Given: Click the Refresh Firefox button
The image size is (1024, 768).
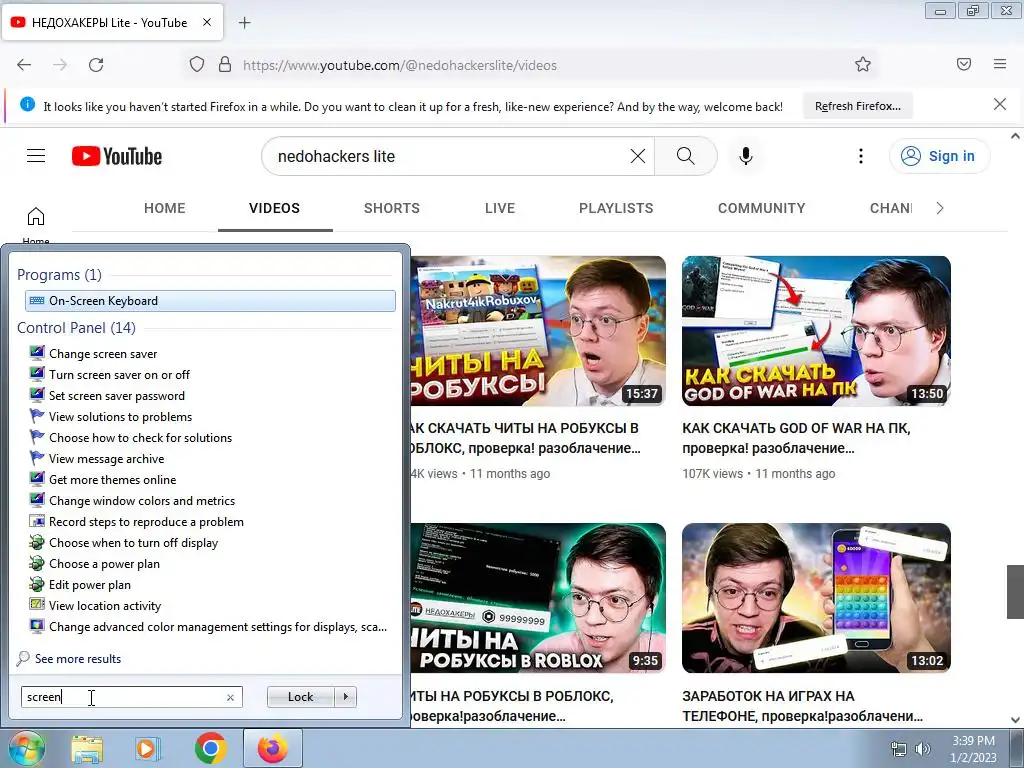Looking at the screenshot, I should pyautogui.click(x=857, y=106).
